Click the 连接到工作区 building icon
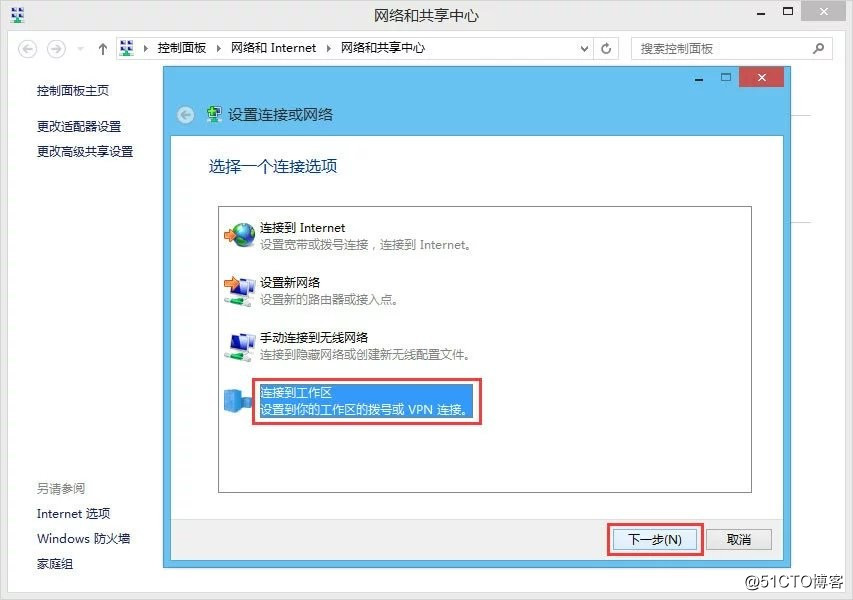This screenshot has height=600, width=853. pos(238,401)
